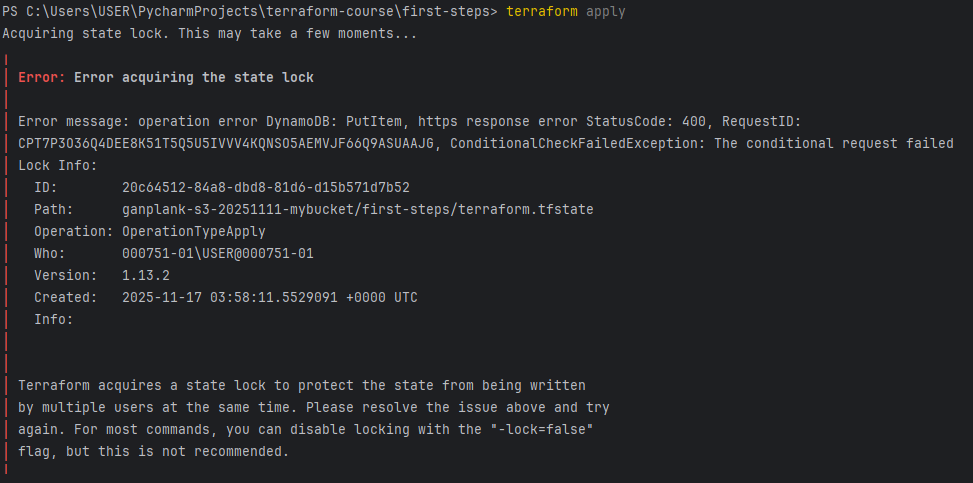The height and width of the screenshot is (483, 973).
Task: Click the "terraform" command word in the prompt
Action: (x=542, y=12)
